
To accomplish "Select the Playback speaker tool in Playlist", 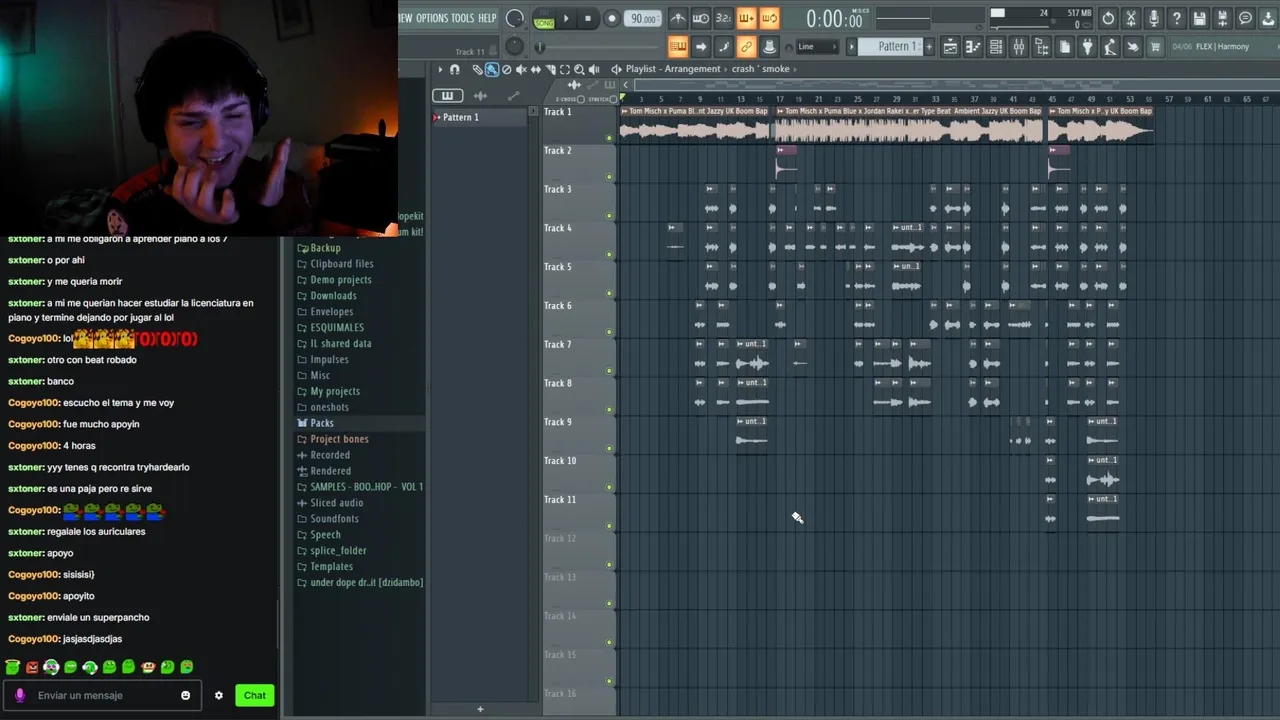I will (594, 69).
